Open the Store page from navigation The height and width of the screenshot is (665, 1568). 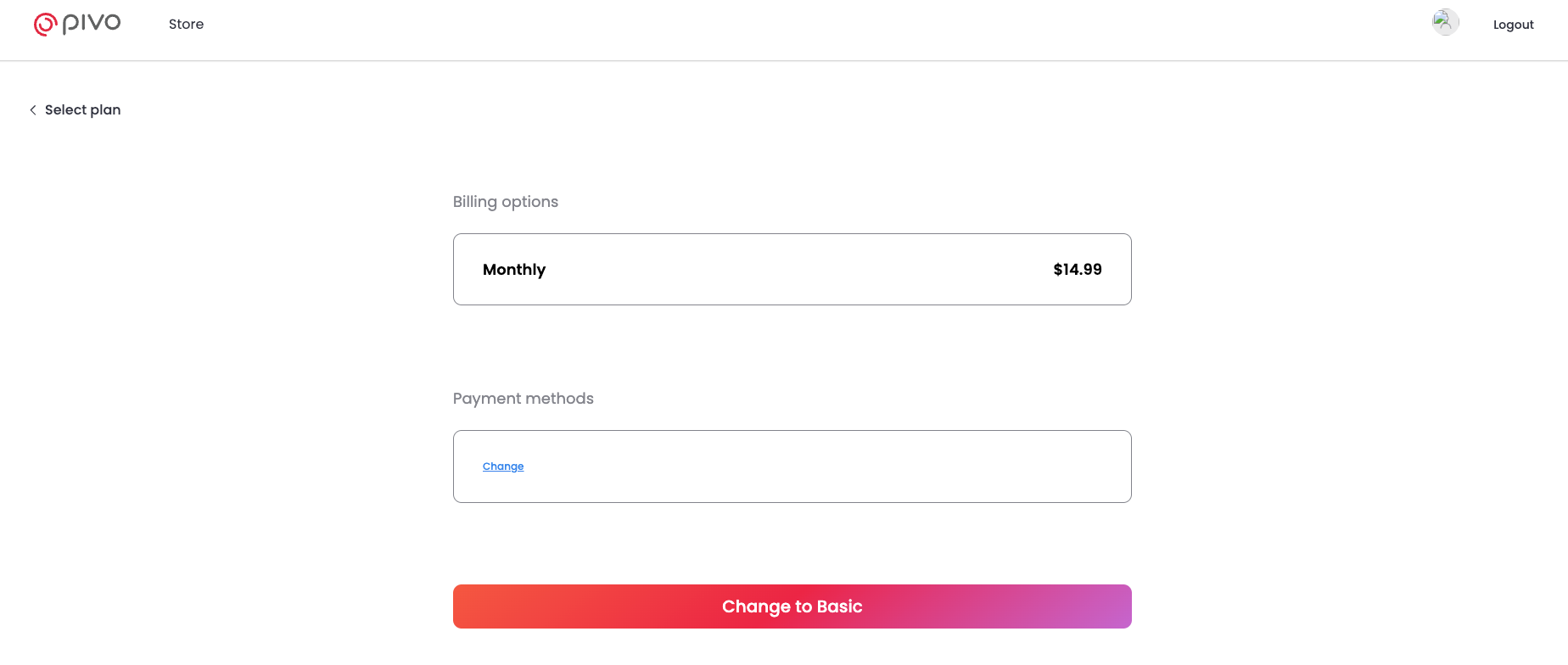click(x=186, y=25)
